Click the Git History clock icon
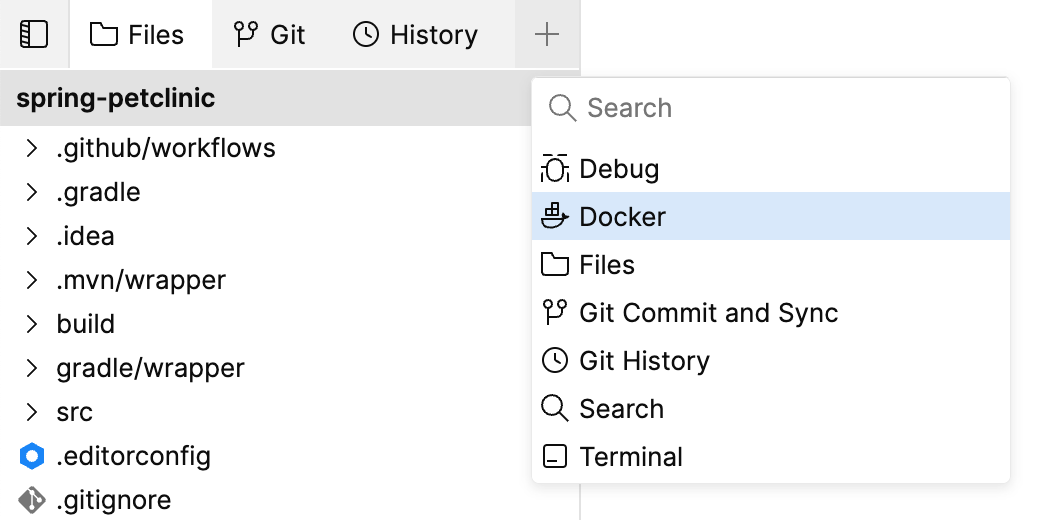1050x520 pixels. pyautogui.click(x=555, y=361)
